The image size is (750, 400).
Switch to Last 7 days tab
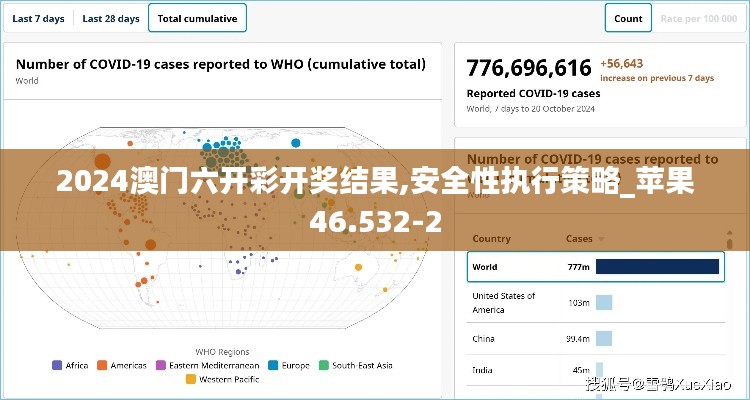[37, 18]
